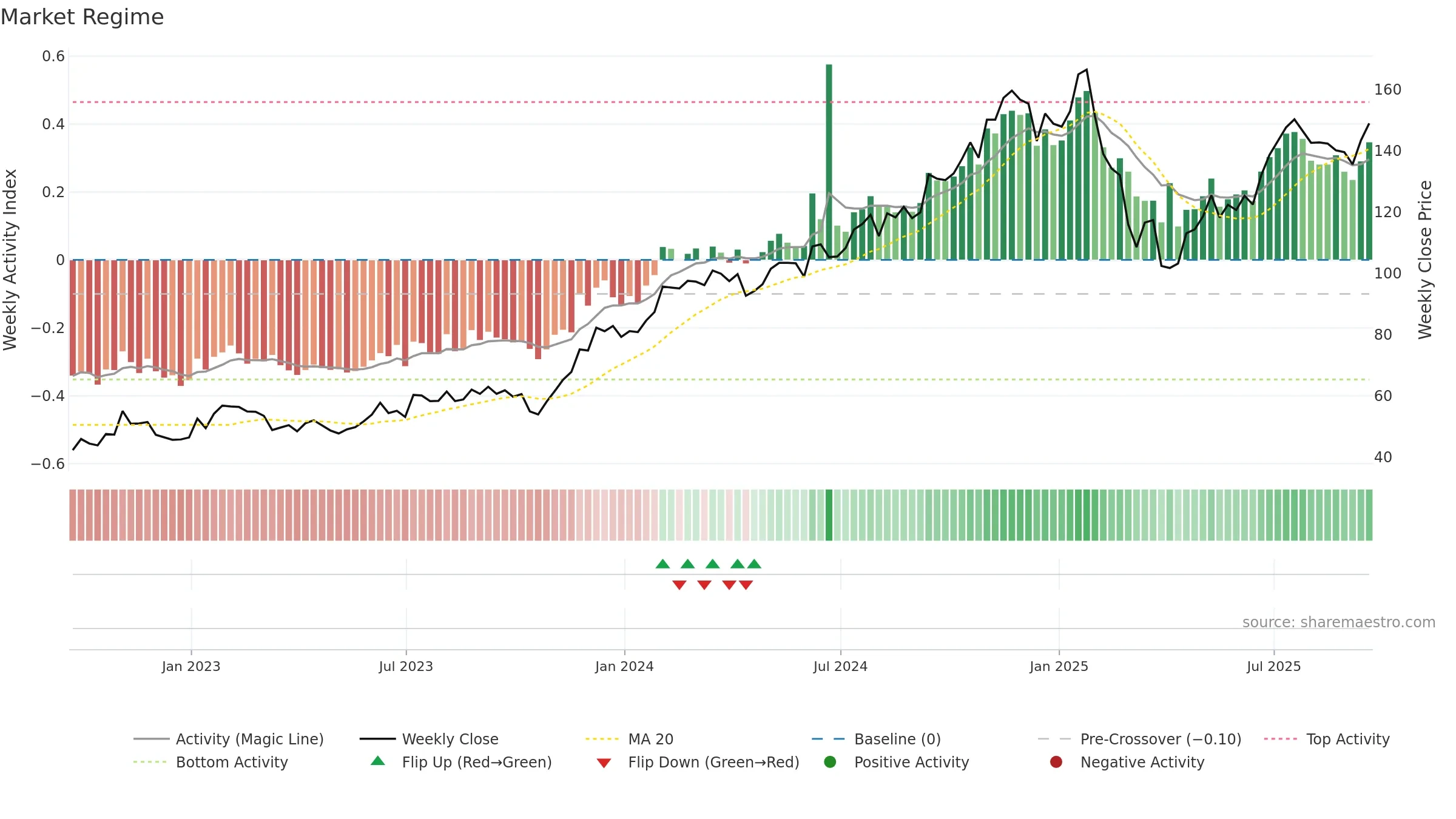Click the red Negative Activity circle icon
This screenshot has height=819, width=1456.
[1056, 762]
